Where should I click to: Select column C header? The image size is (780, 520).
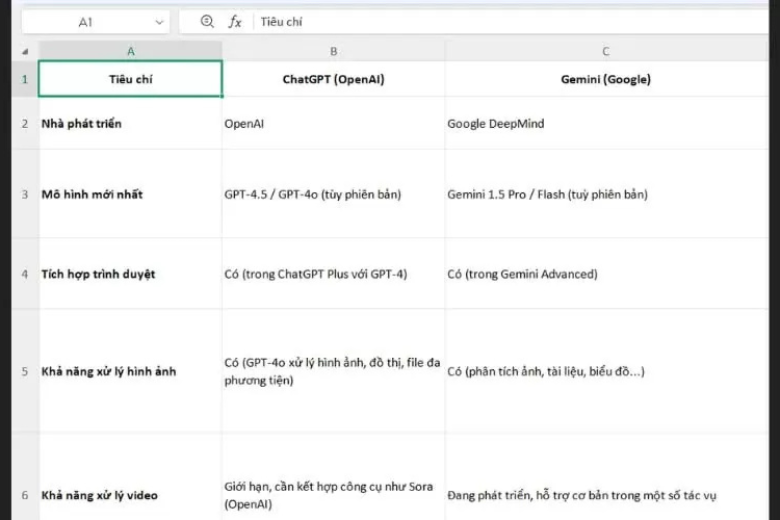(605, 51)
